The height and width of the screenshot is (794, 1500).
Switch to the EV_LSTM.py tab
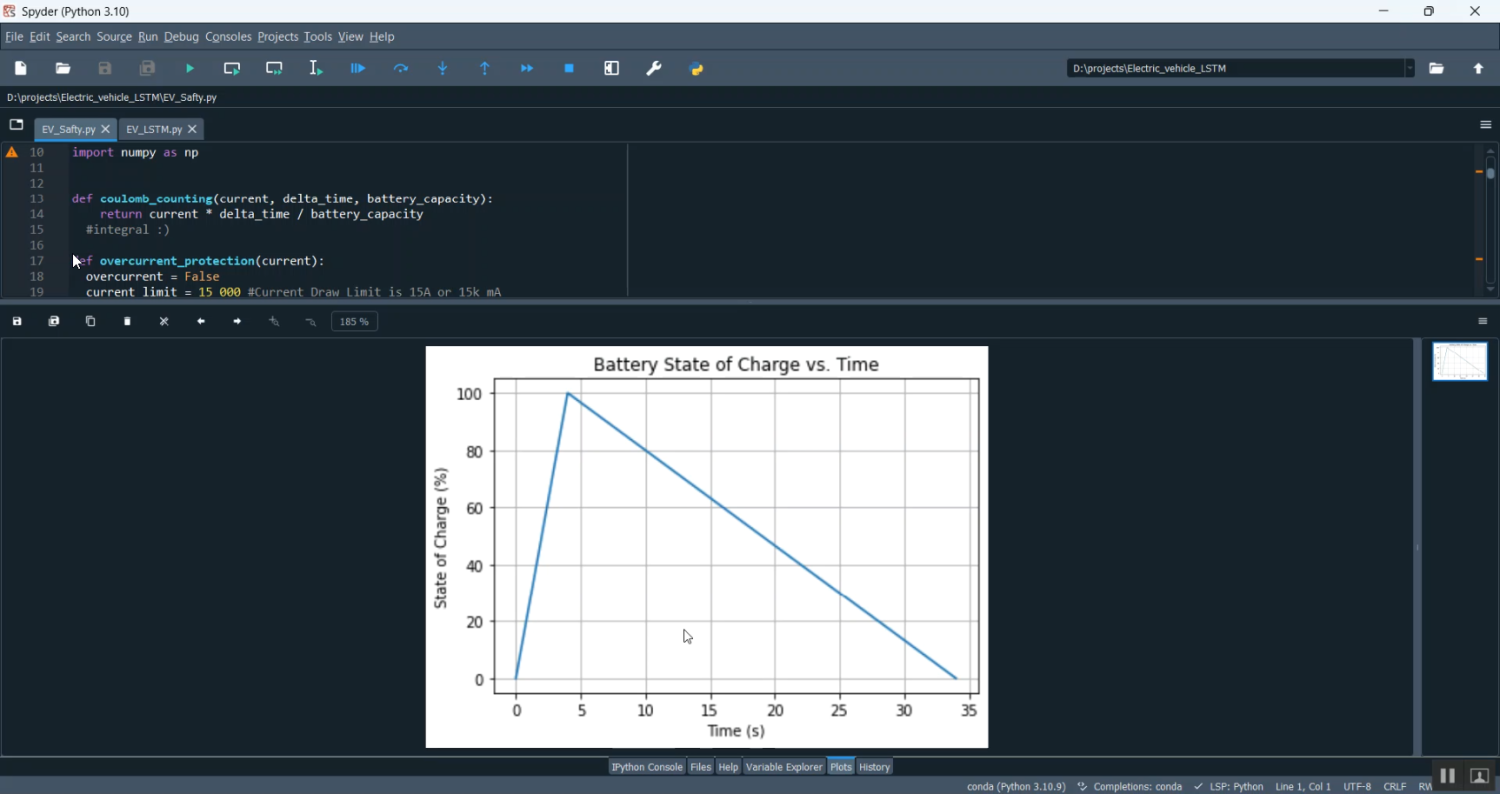click(155, 129)
